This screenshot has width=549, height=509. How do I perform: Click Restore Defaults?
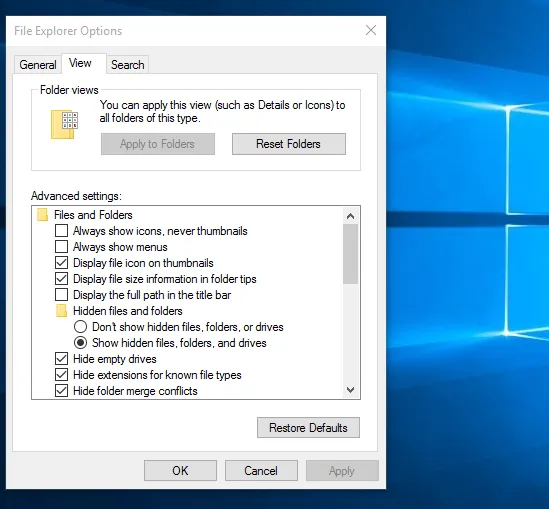pyautogui.click(x=308, y=427)
